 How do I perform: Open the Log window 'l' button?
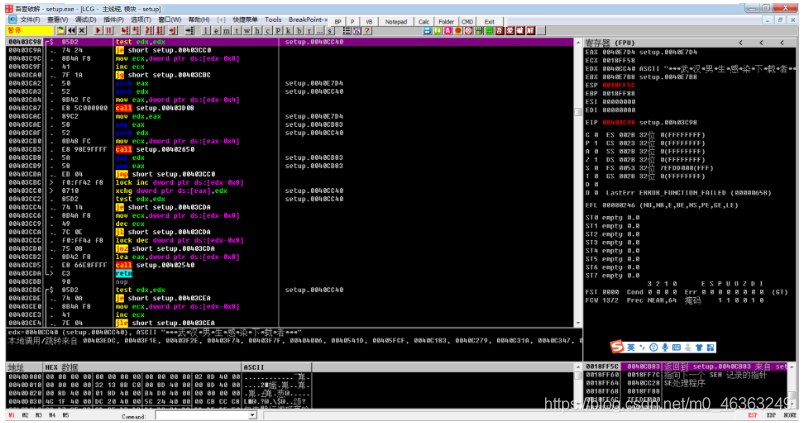coord(206,31)
